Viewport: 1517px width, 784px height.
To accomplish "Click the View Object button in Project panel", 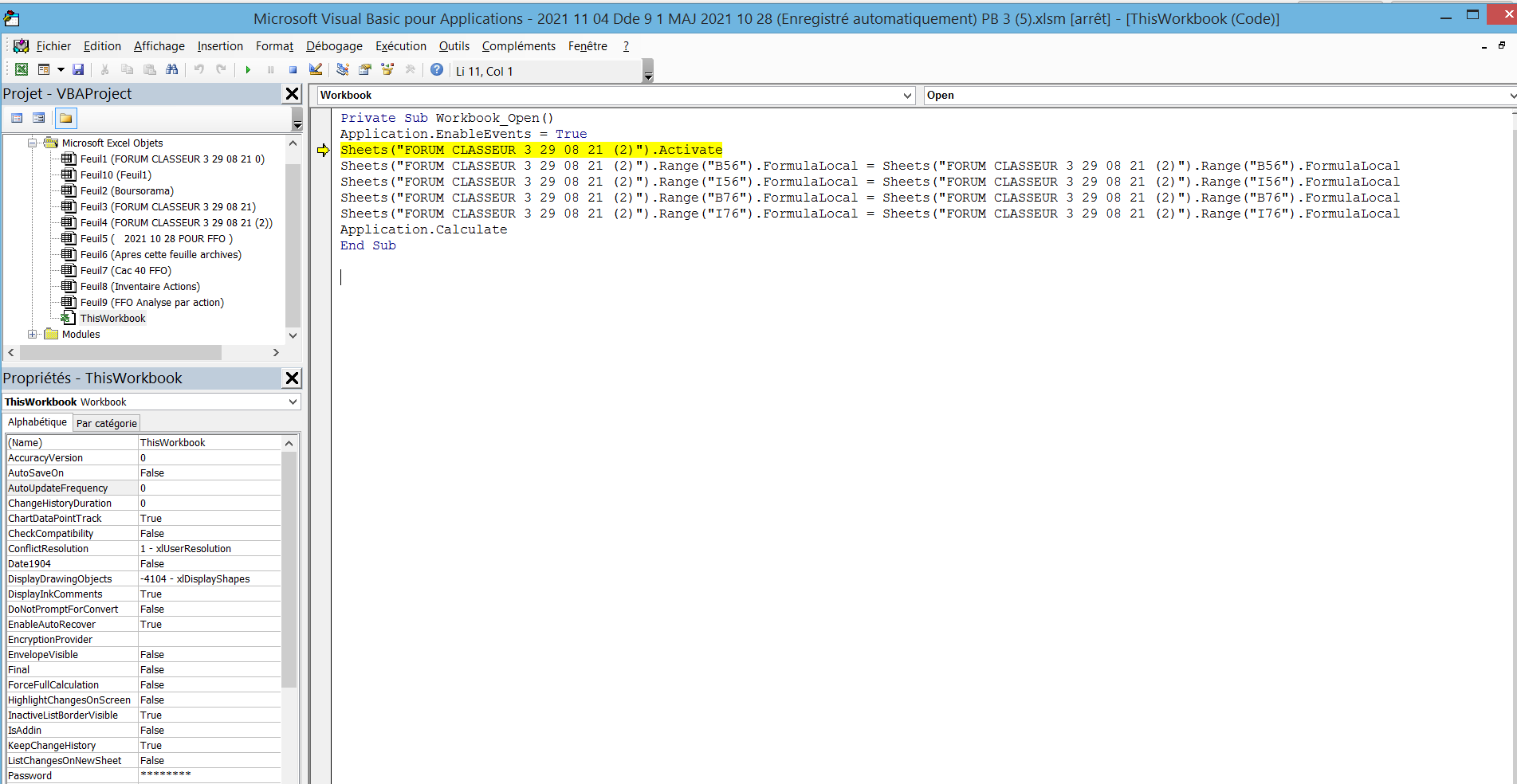I will pyautogui.click(x=38, y=119).
